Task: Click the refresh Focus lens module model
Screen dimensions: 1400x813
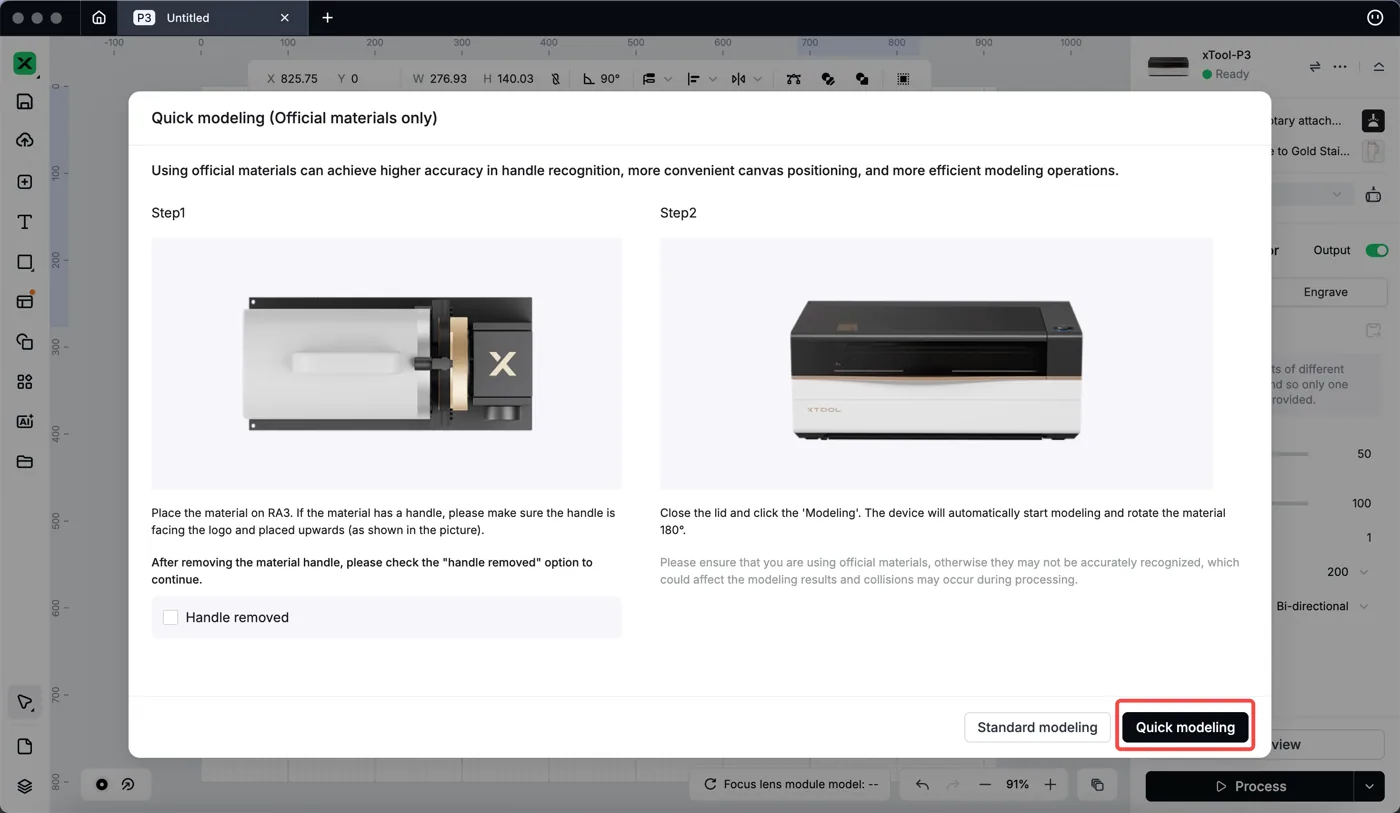Action: [x=710, y=785]
